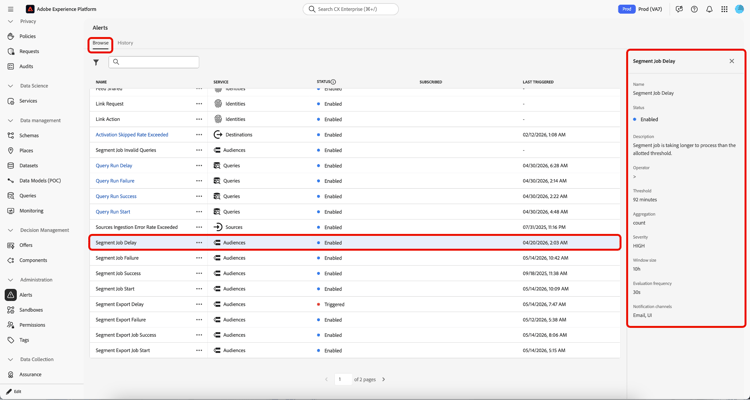This screenshot has height=400, width=750.
Task: Open the Segment Job Delay more-options ellipsis
Action: [x=199, y=243]
